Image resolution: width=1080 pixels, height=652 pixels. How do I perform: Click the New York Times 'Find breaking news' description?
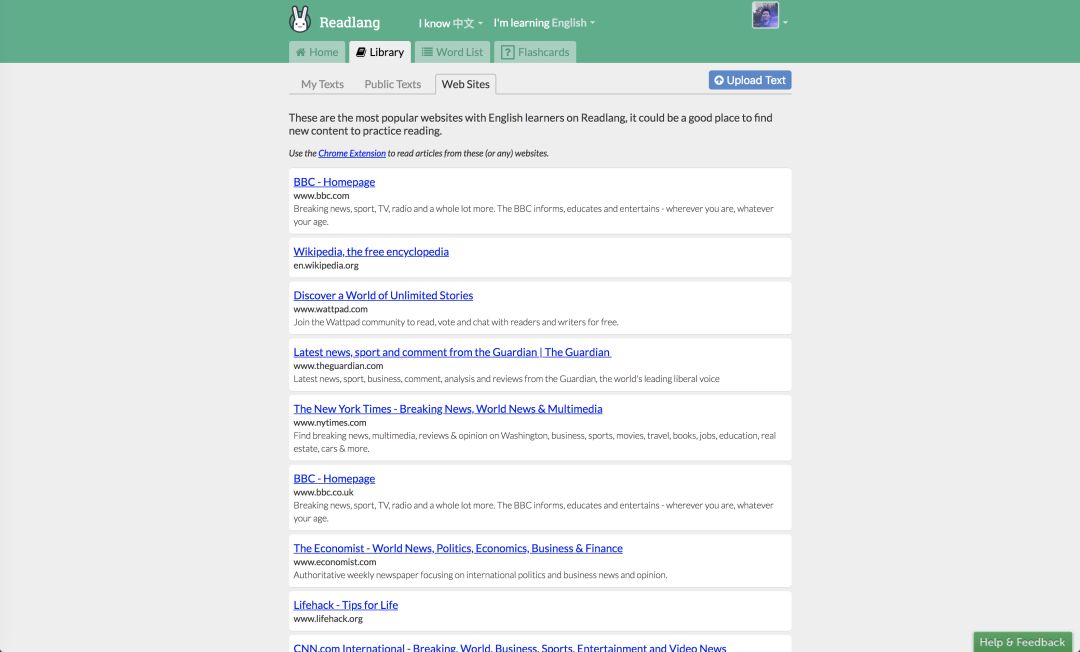coord(534,442)
